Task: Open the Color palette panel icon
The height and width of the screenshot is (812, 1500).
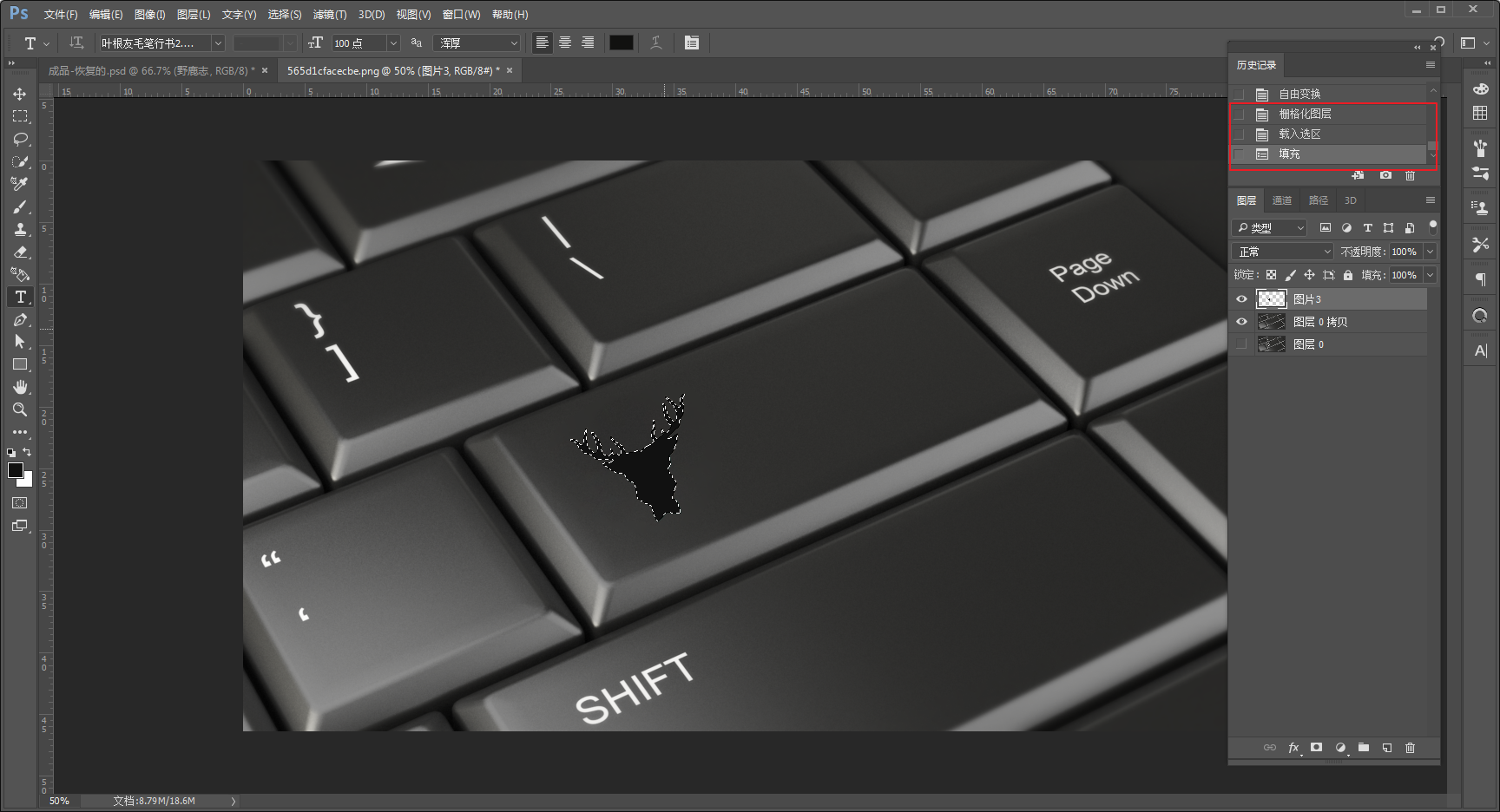Action: [1480, 88]
